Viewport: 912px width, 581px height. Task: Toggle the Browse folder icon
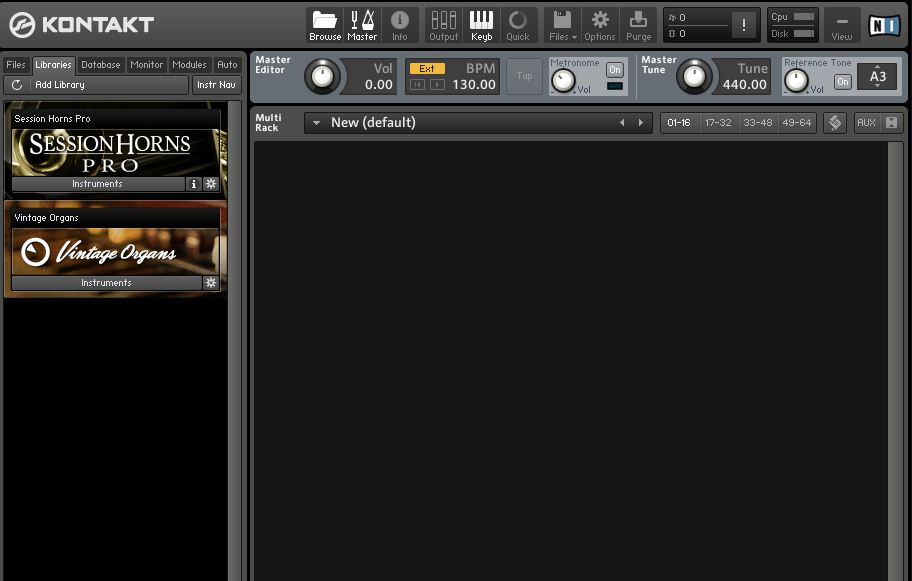pos(325,26)
